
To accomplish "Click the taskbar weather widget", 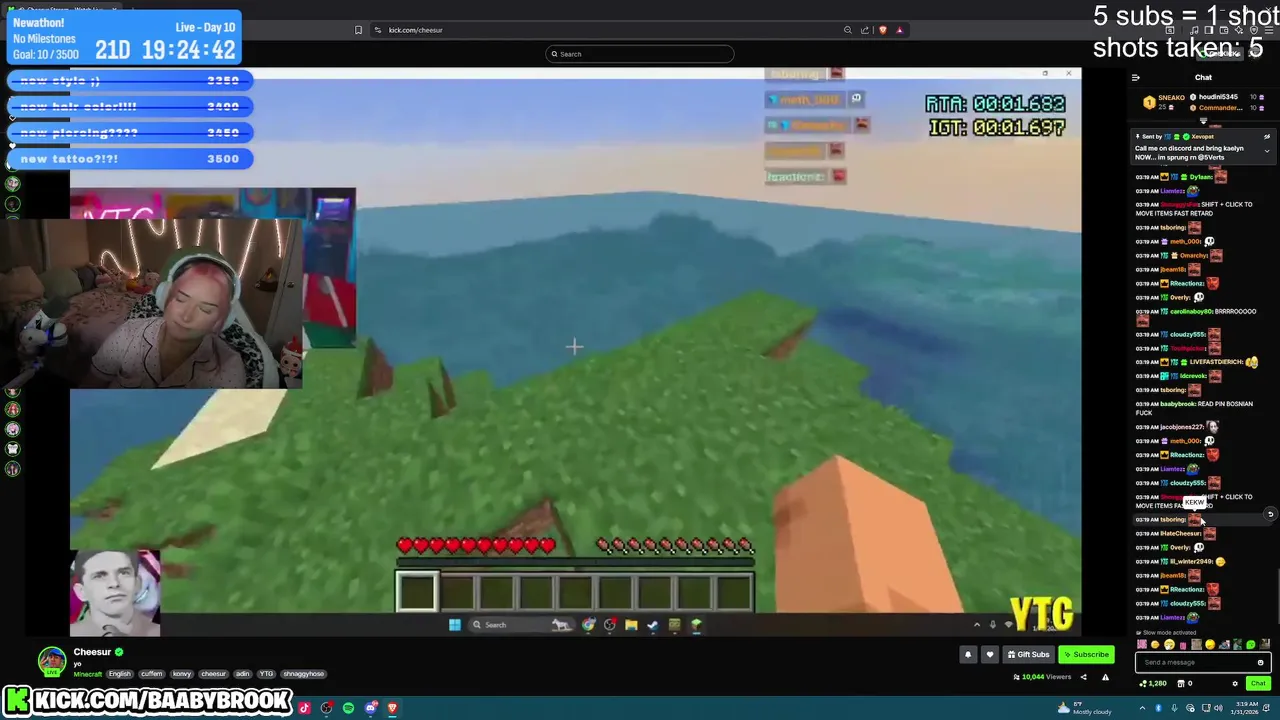I will [1085, 708].
